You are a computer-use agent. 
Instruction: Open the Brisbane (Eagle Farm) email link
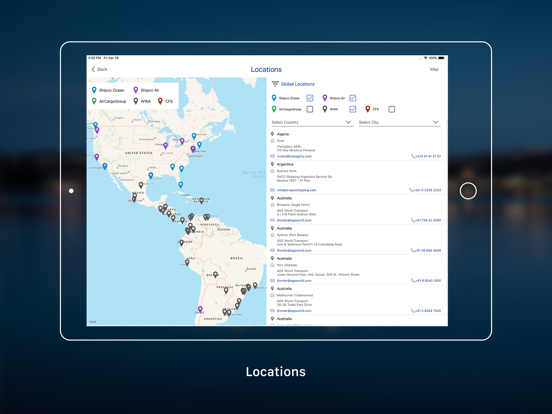294,220
